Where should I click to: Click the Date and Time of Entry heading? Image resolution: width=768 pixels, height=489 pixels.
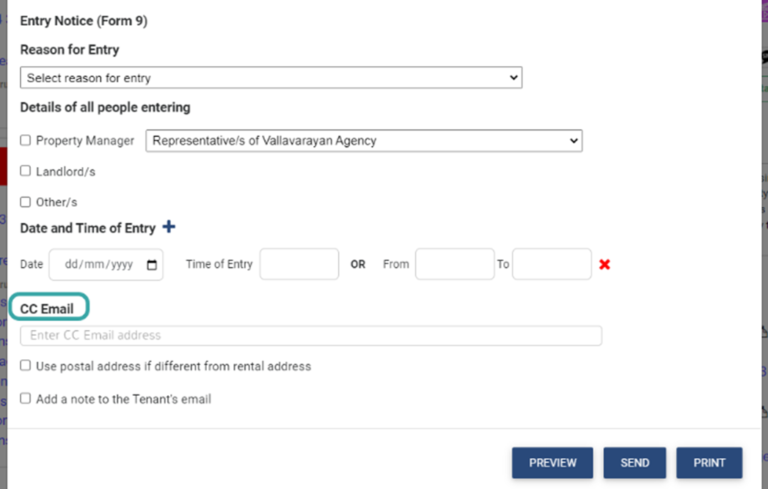(88, 228)
